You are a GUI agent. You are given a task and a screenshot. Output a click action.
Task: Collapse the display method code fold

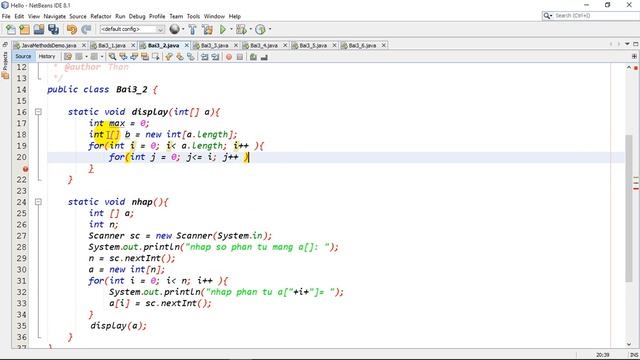click(38, 111)
